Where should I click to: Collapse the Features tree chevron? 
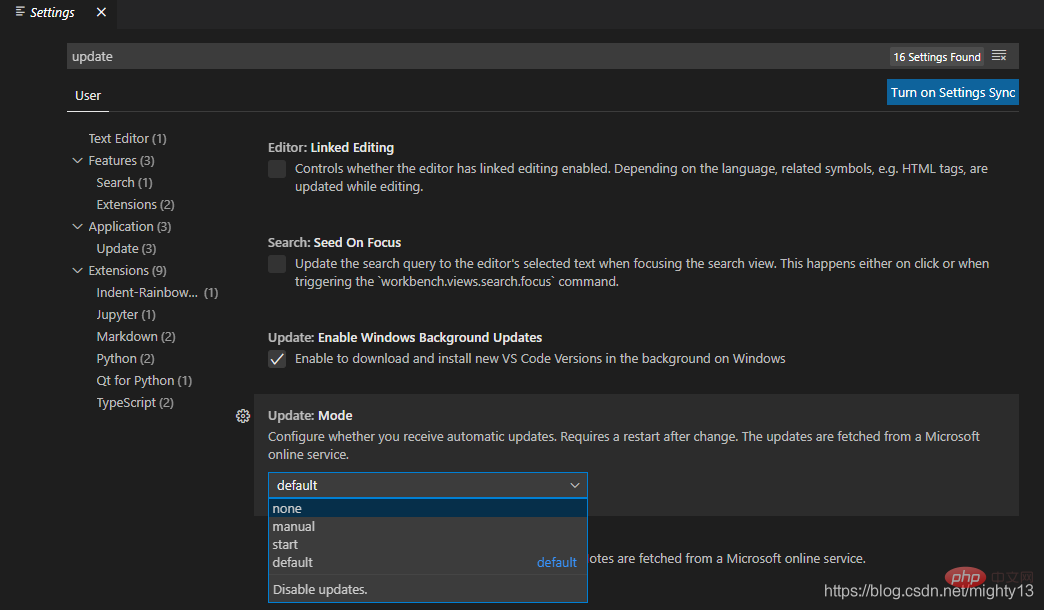(77, 160)
